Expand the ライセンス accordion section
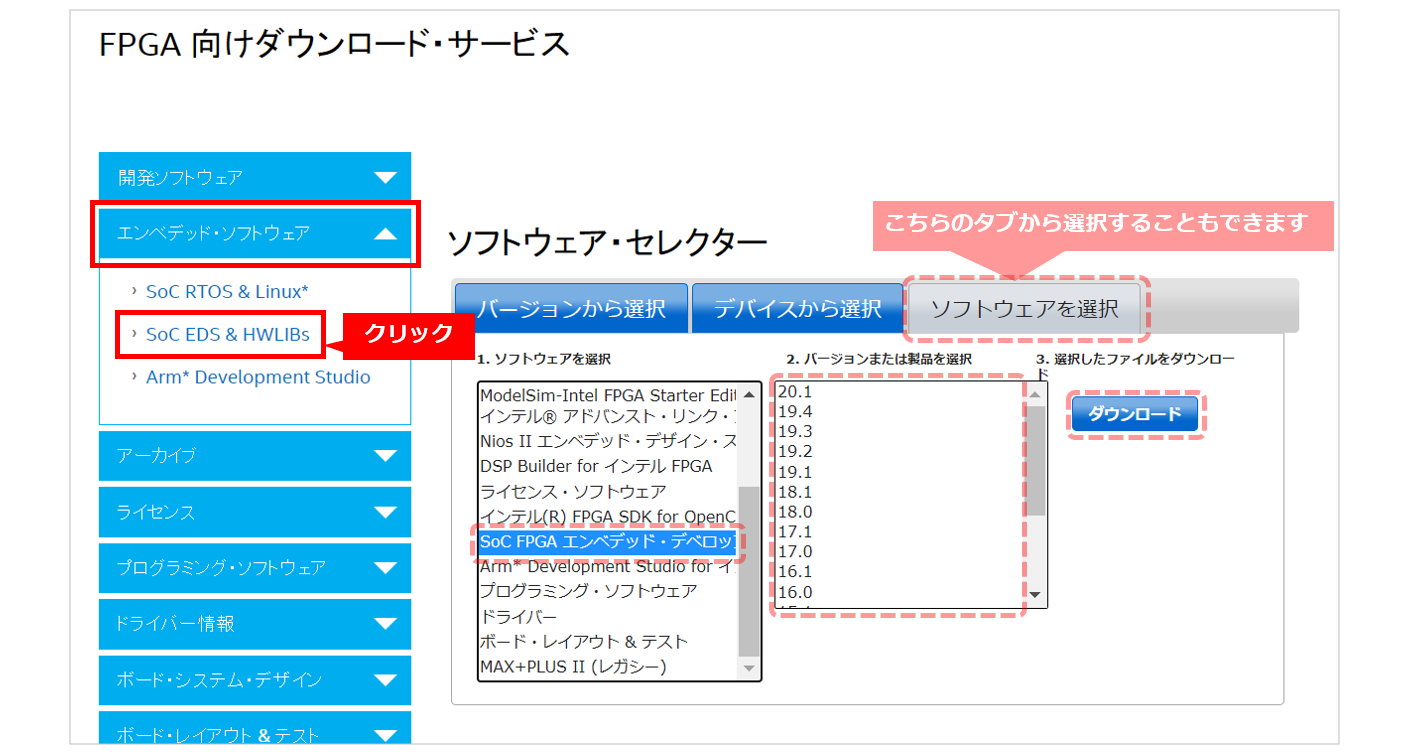Screen dimensions: 1418x752 coord(255,512)
